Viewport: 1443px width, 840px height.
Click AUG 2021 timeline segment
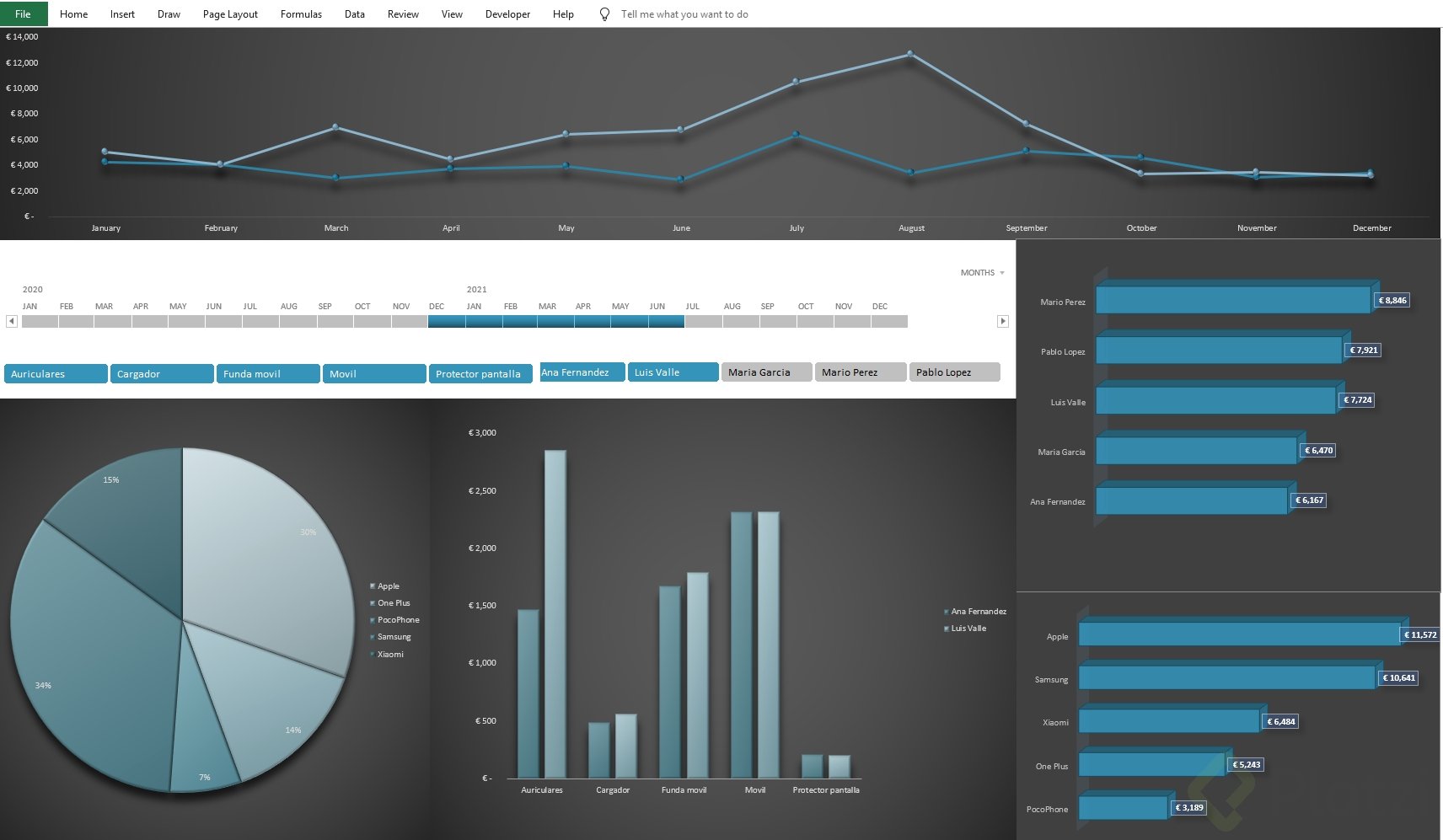point(741,321)
